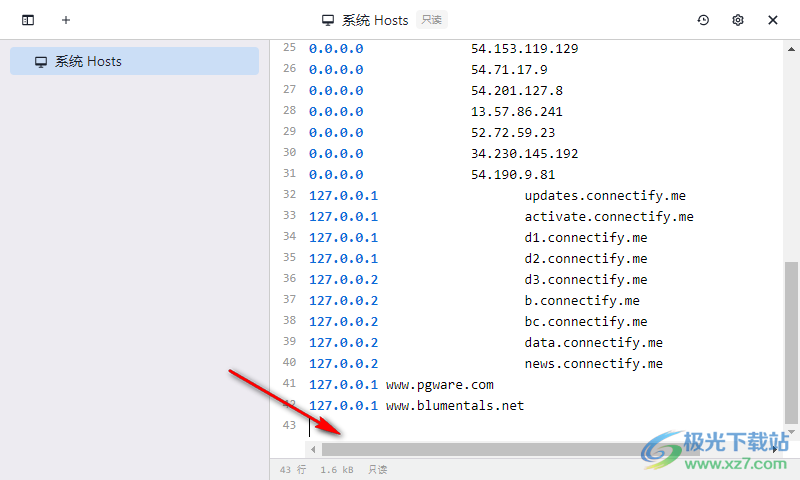800x480 pixels.
Task: Select 系统 Hosts in the sidebar list
Action: [134, 61]
